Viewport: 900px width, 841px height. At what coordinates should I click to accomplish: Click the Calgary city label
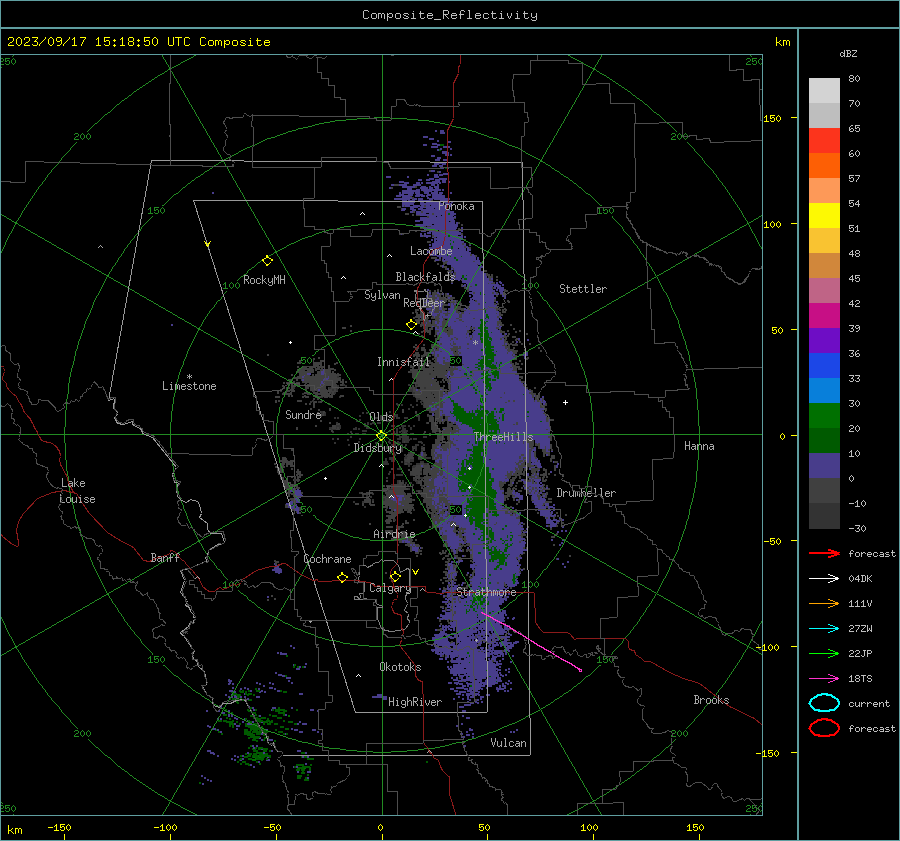click(390, 588)
